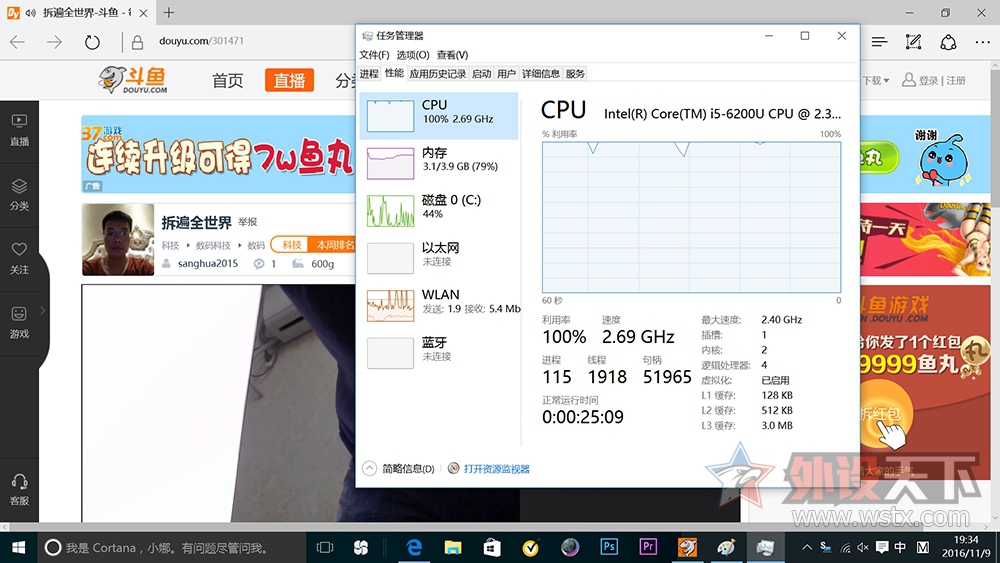Open the action center notification icon
Viewport: 1000px width, 563px height.
(x=882, y=547)
